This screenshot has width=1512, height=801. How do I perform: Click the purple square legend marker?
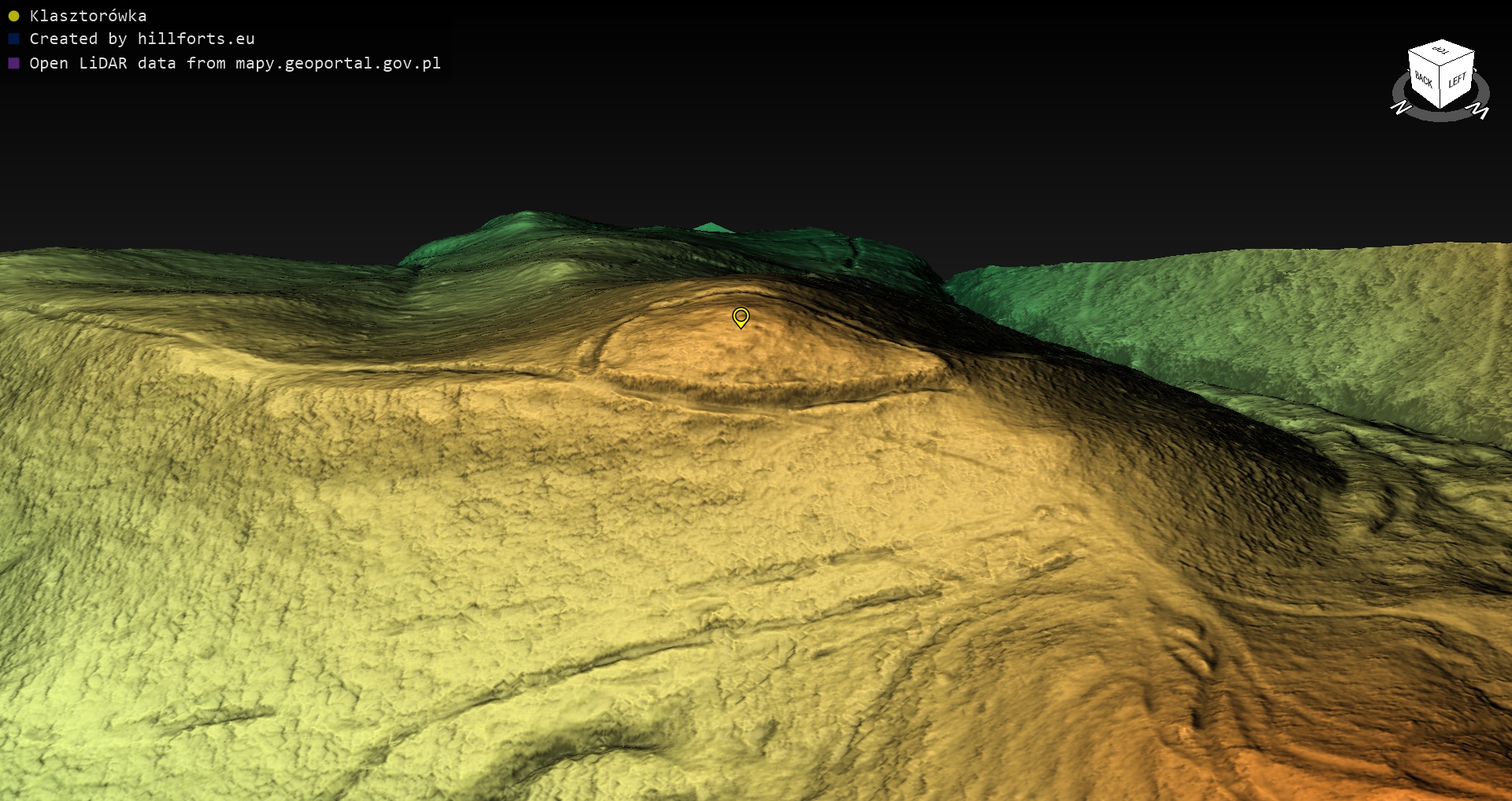pos(13,63)
